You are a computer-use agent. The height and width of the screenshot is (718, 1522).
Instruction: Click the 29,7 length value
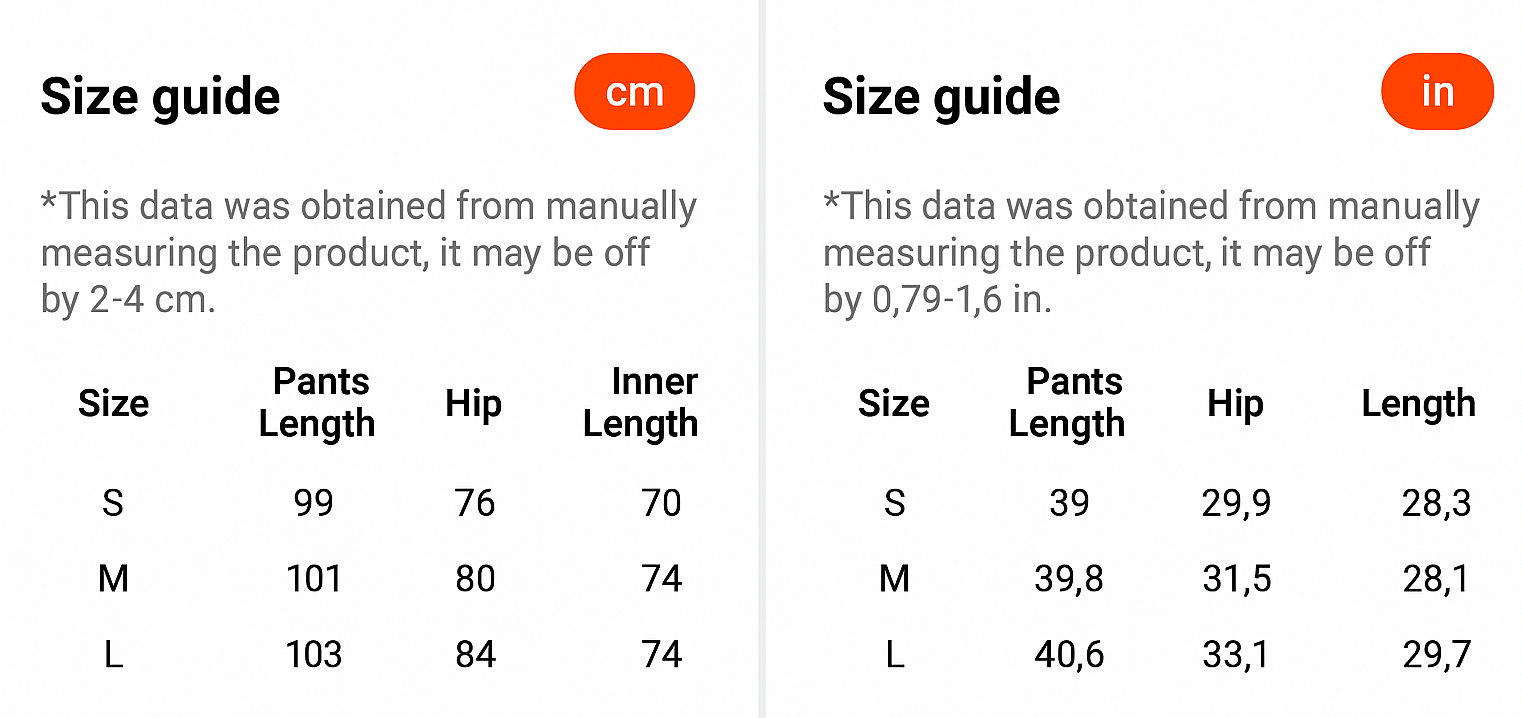(1436, 654)
